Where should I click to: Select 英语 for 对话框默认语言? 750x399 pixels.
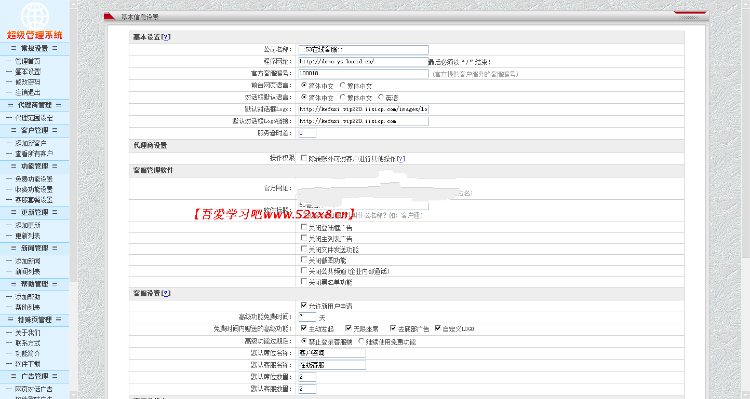381,97
